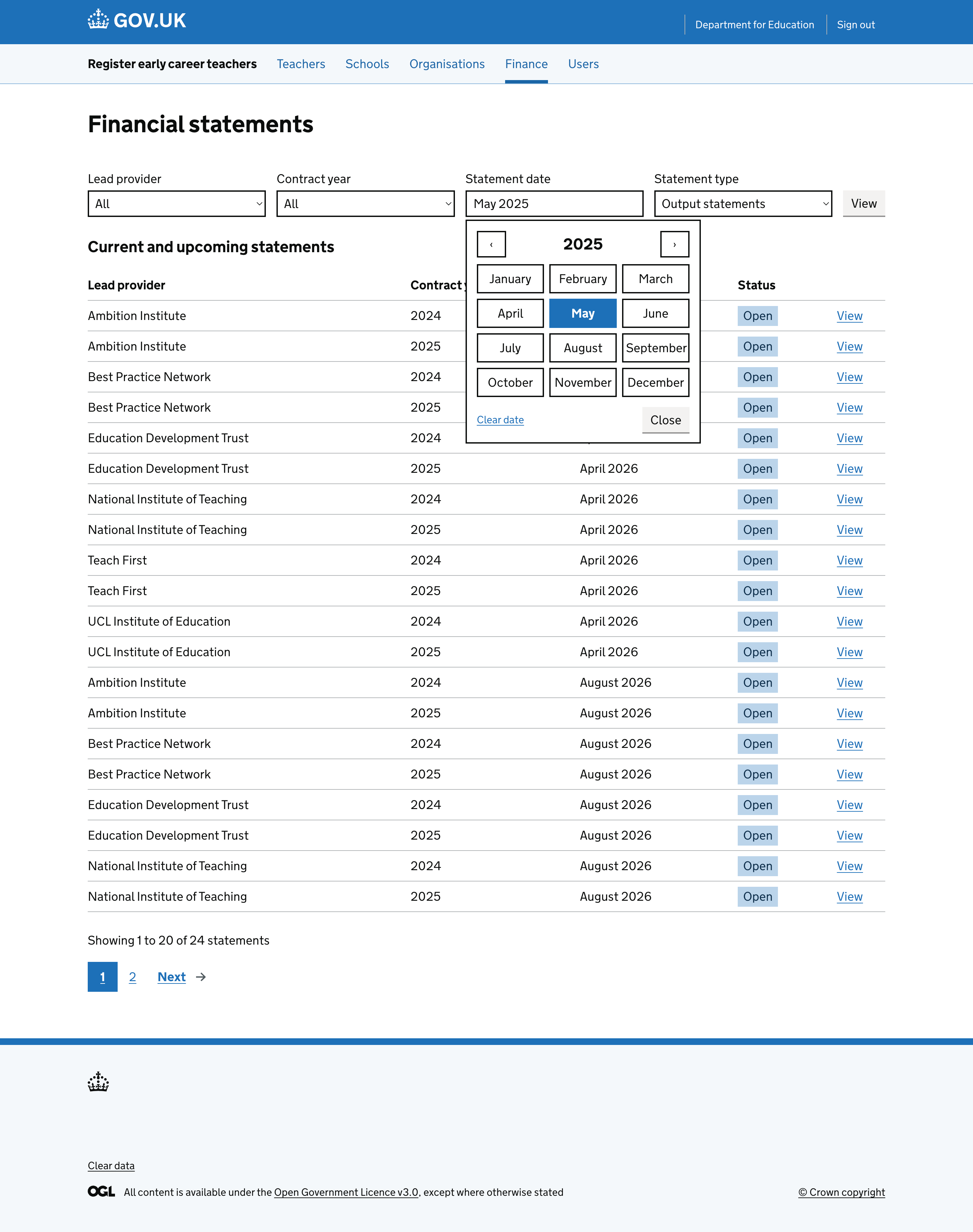Click the crown crest icon in footer
Viewport: 973px width, 1232px height.
[x=98, y=1081]
